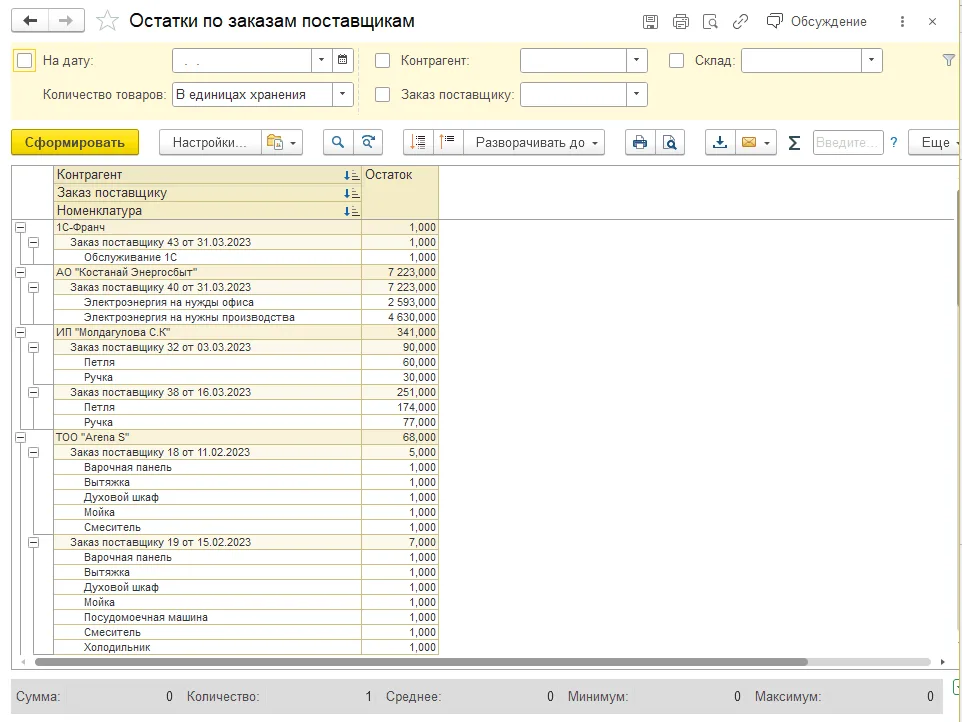Image resolution: width=962 pixels, height=722 pixels.
Task: Click the printer icon in the title bar
Action: pos(680,22)
